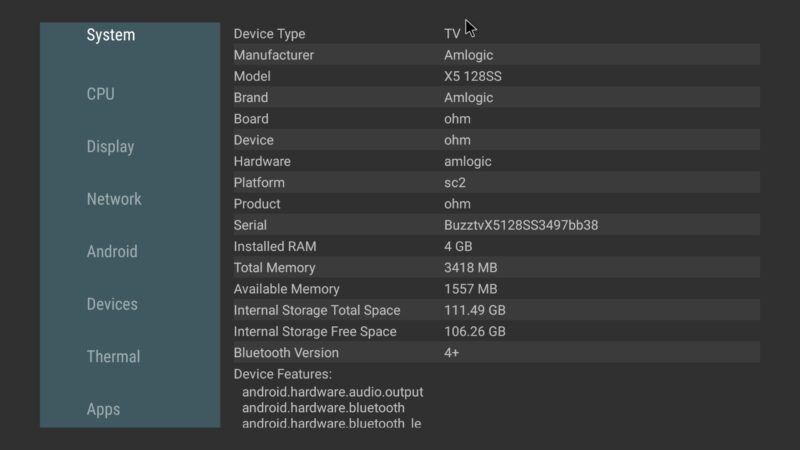The image size is (800, 450).
Task: Click the Total Memory row
Action: coord(495,268)
